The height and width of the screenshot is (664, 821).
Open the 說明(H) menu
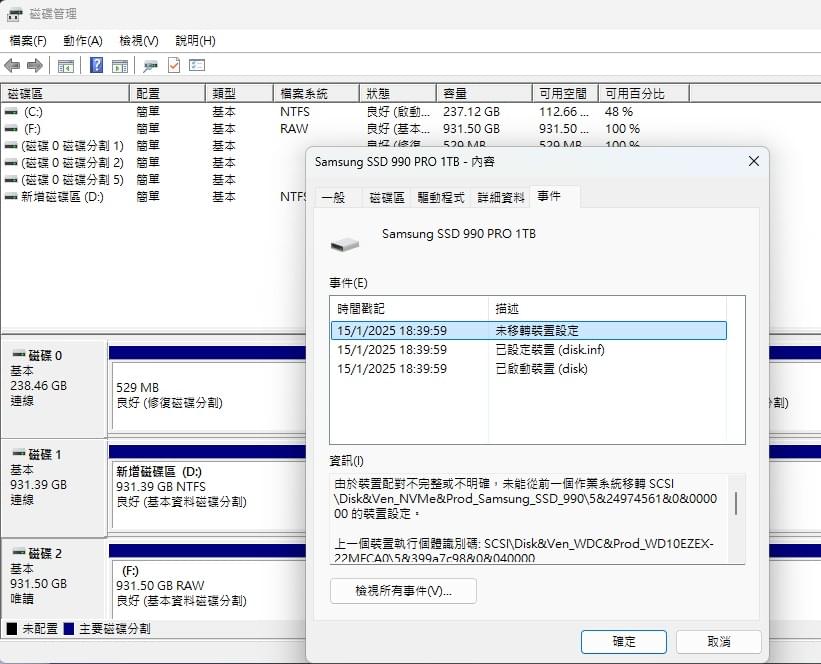195,41
